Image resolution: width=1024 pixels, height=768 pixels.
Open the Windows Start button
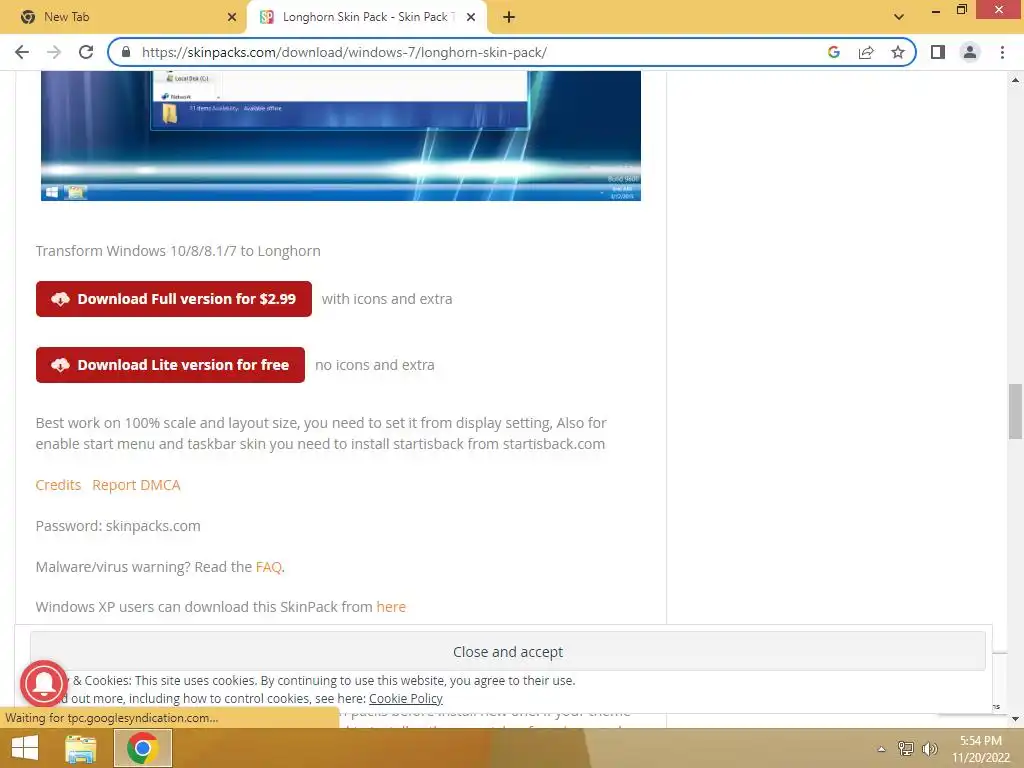(x=25, y=748)
